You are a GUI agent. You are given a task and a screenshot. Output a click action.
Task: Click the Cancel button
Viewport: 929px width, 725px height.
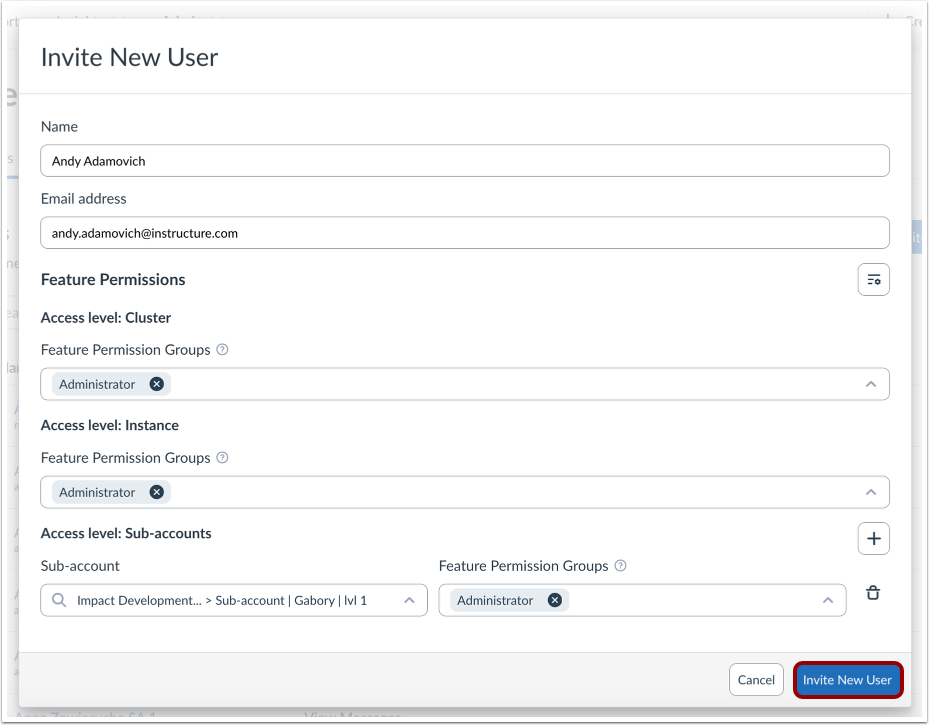pyautogui.click(x=756, y=679)
